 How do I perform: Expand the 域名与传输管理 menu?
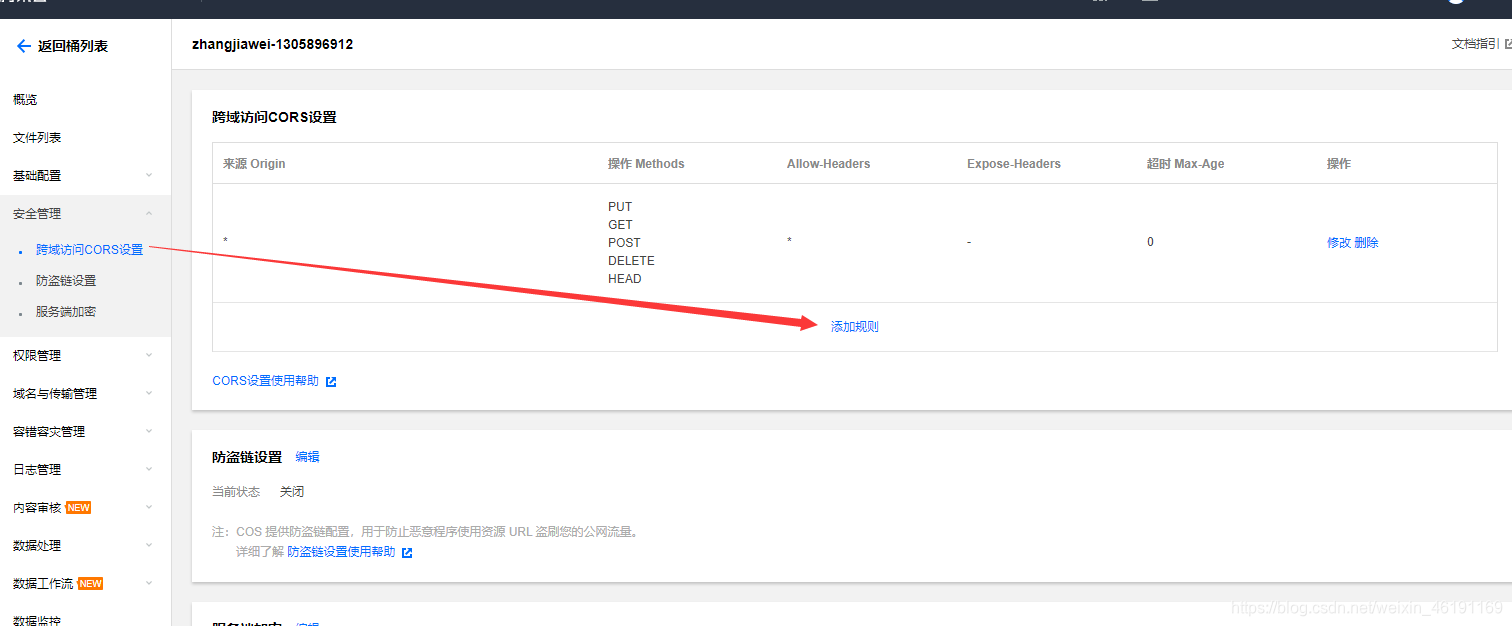coord(149,393)
